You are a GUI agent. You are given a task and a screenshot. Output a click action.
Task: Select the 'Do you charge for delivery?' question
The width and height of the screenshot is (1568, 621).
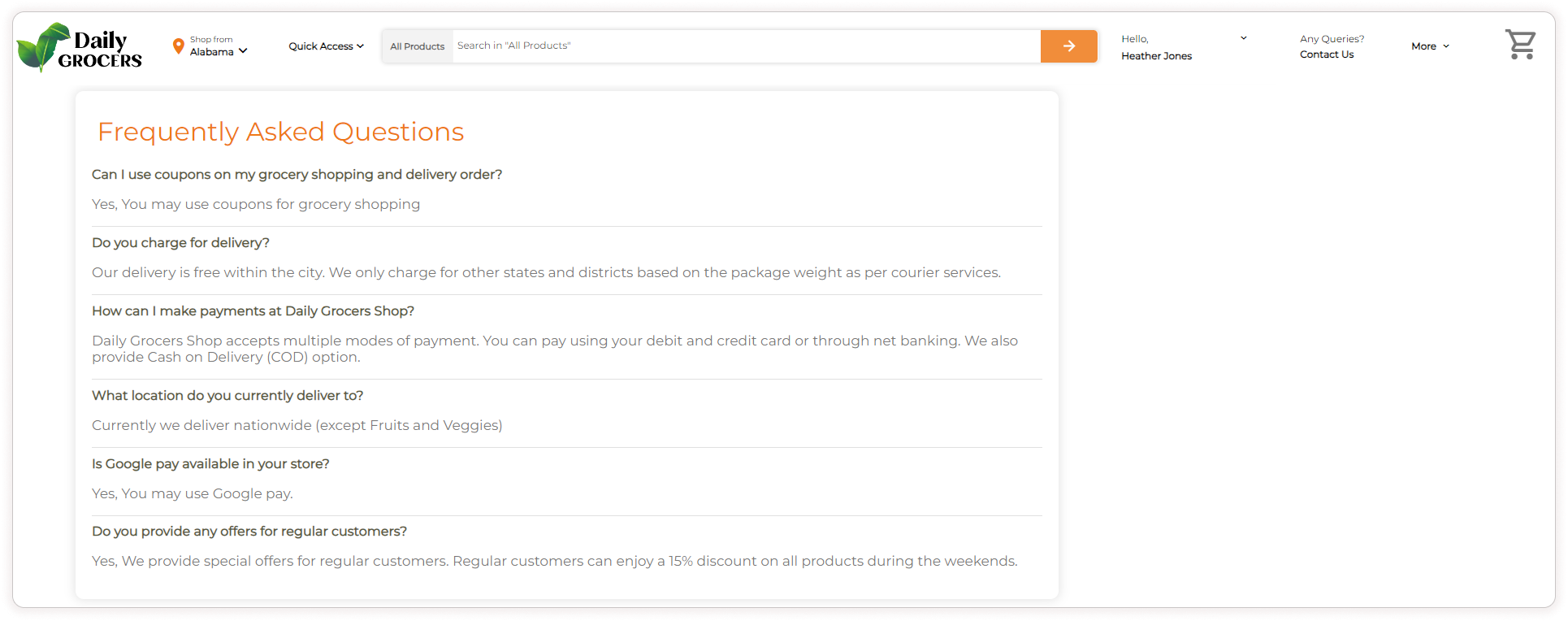[x=180, y=243]
